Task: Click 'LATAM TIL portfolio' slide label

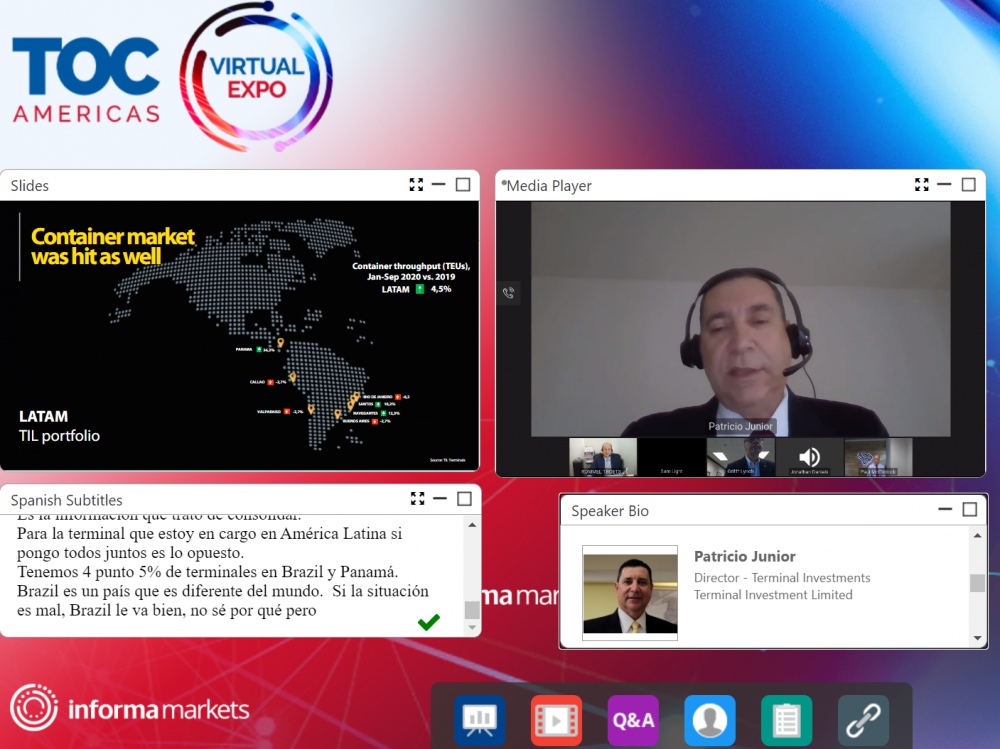Action: [59, 426]
